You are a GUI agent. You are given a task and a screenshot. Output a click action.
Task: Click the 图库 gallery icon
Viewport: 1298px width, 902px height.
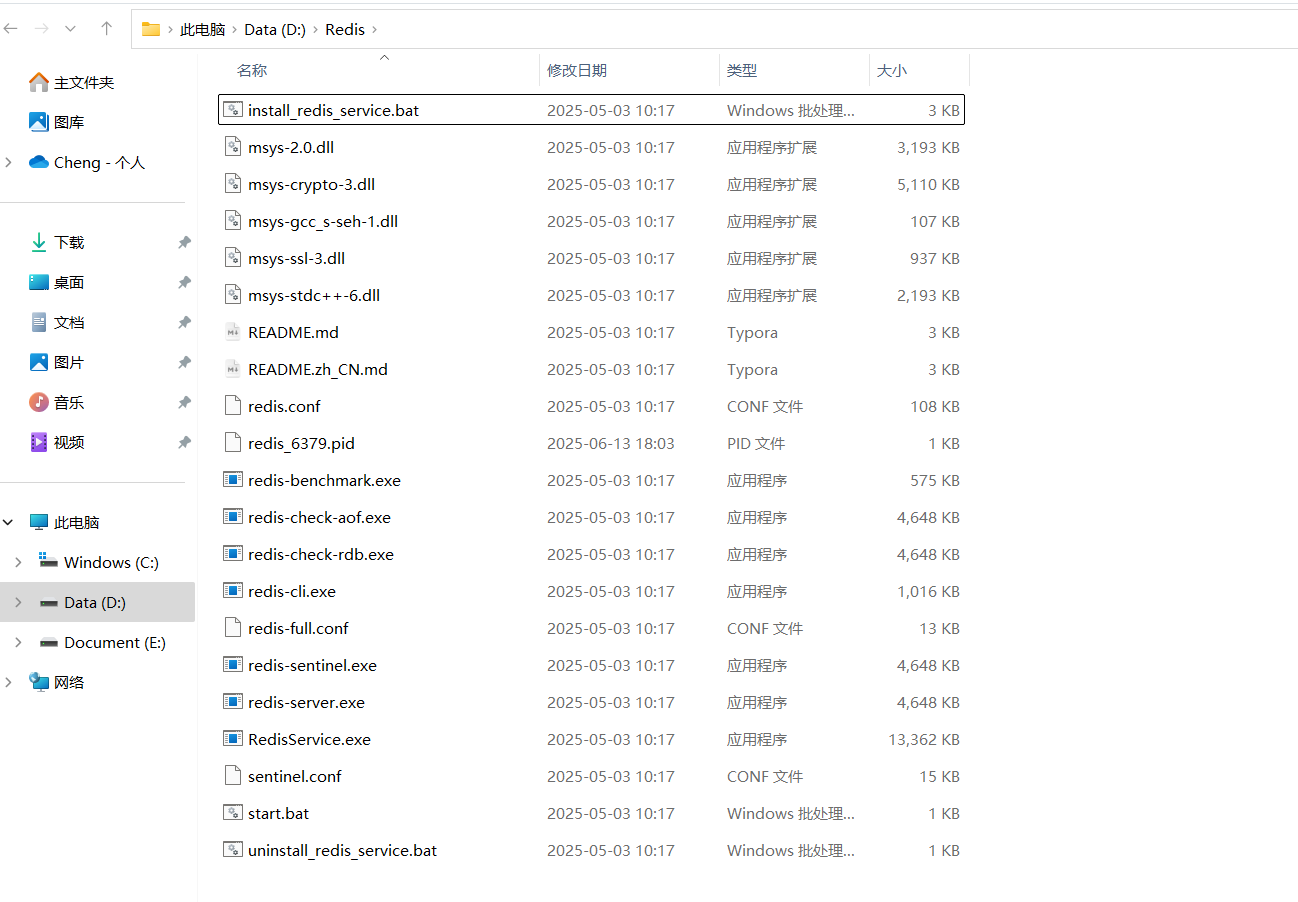(39, 122)
